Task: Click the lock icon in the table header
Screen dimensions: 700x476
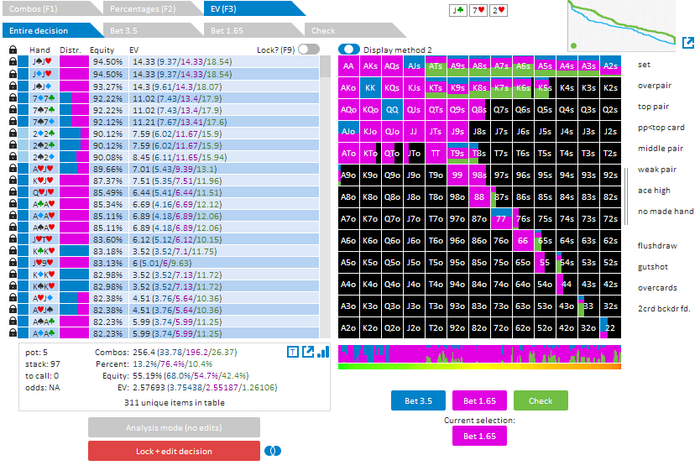Action: click(13, 50)
